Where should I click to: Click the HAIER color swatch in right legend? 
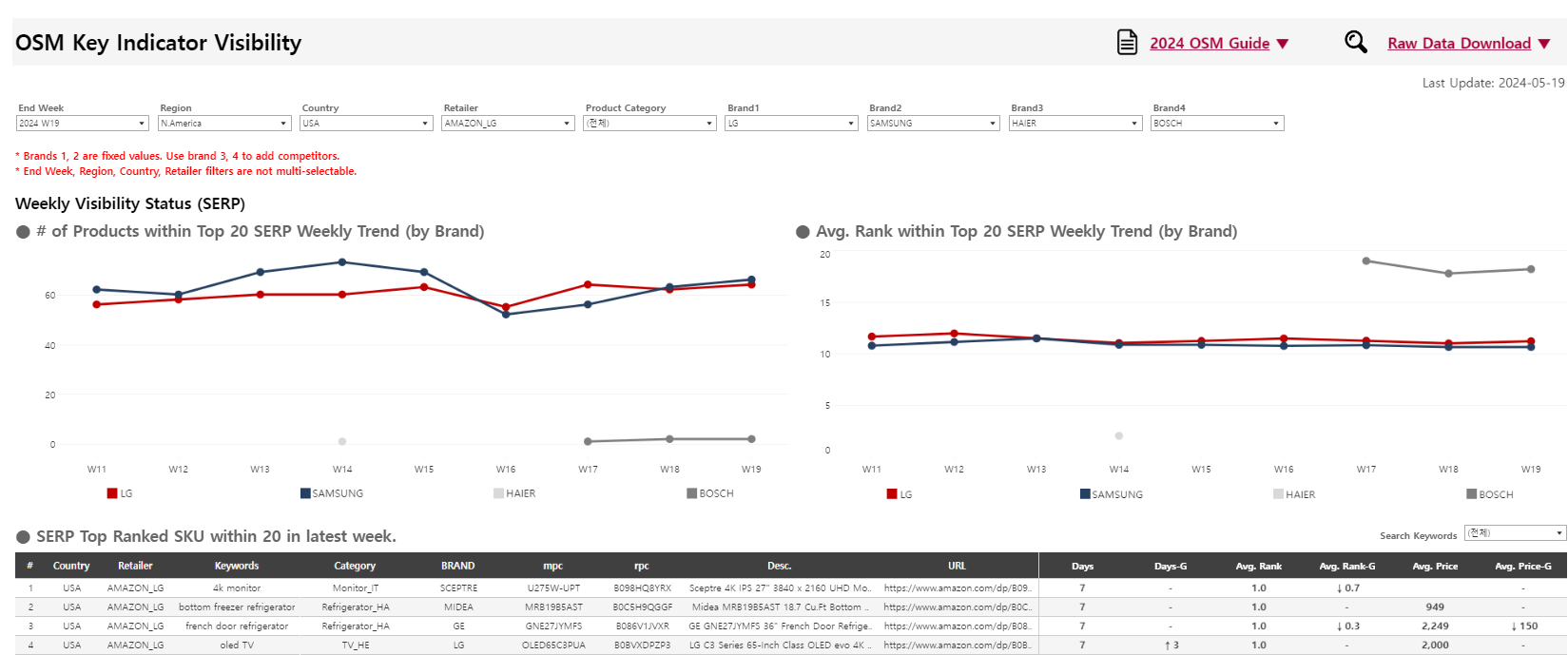point(1278,494)
